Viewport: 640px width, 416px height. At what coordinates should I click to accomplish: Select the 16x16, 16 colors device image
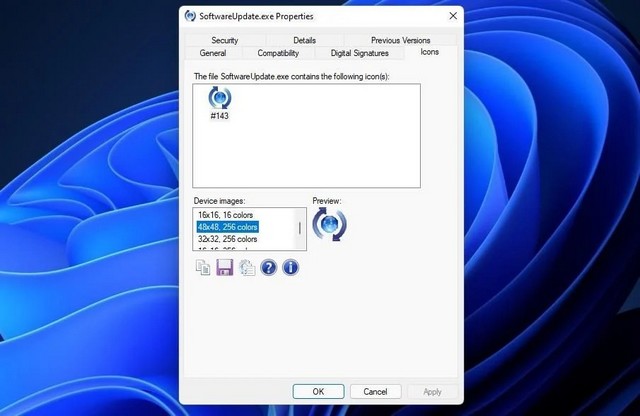[228, 215]
